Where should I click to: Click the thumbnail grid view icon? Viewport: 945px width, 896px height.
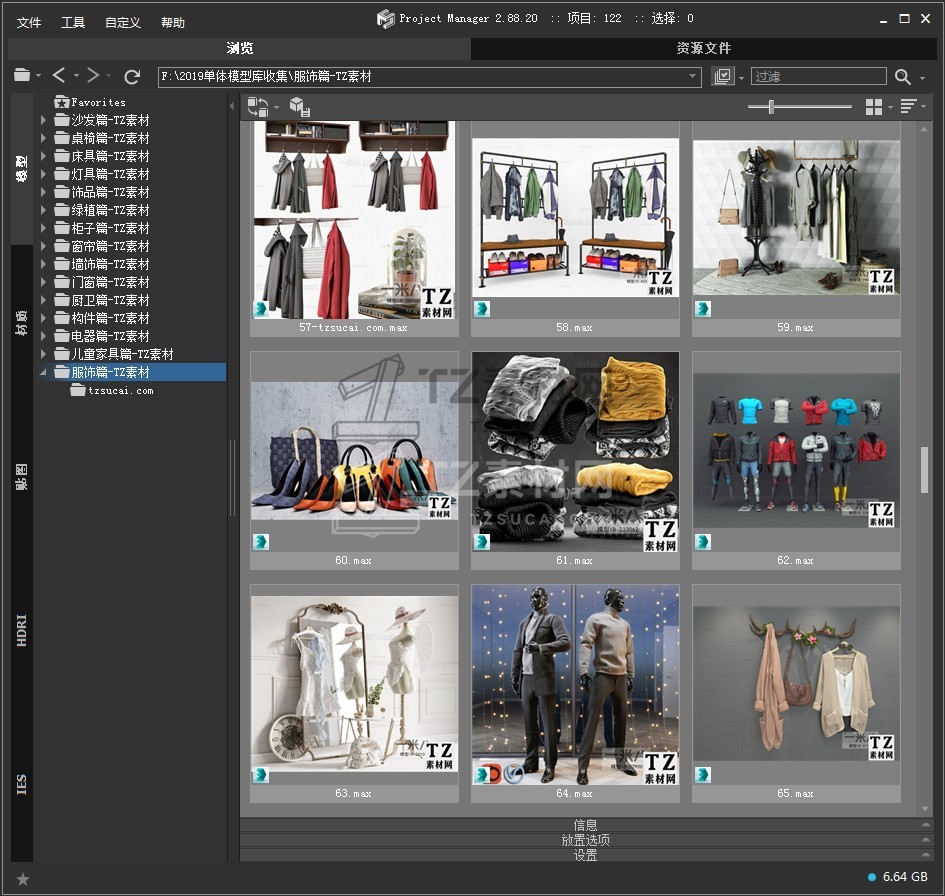click(x=873, y=107)
